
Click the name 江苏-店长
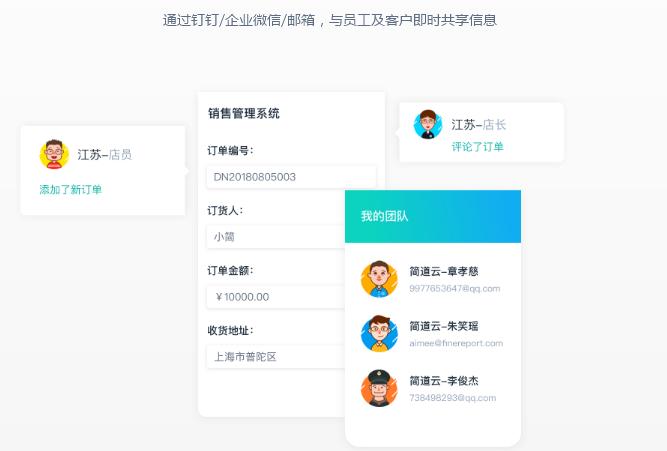pyautogui.click(x=478, y=125)
